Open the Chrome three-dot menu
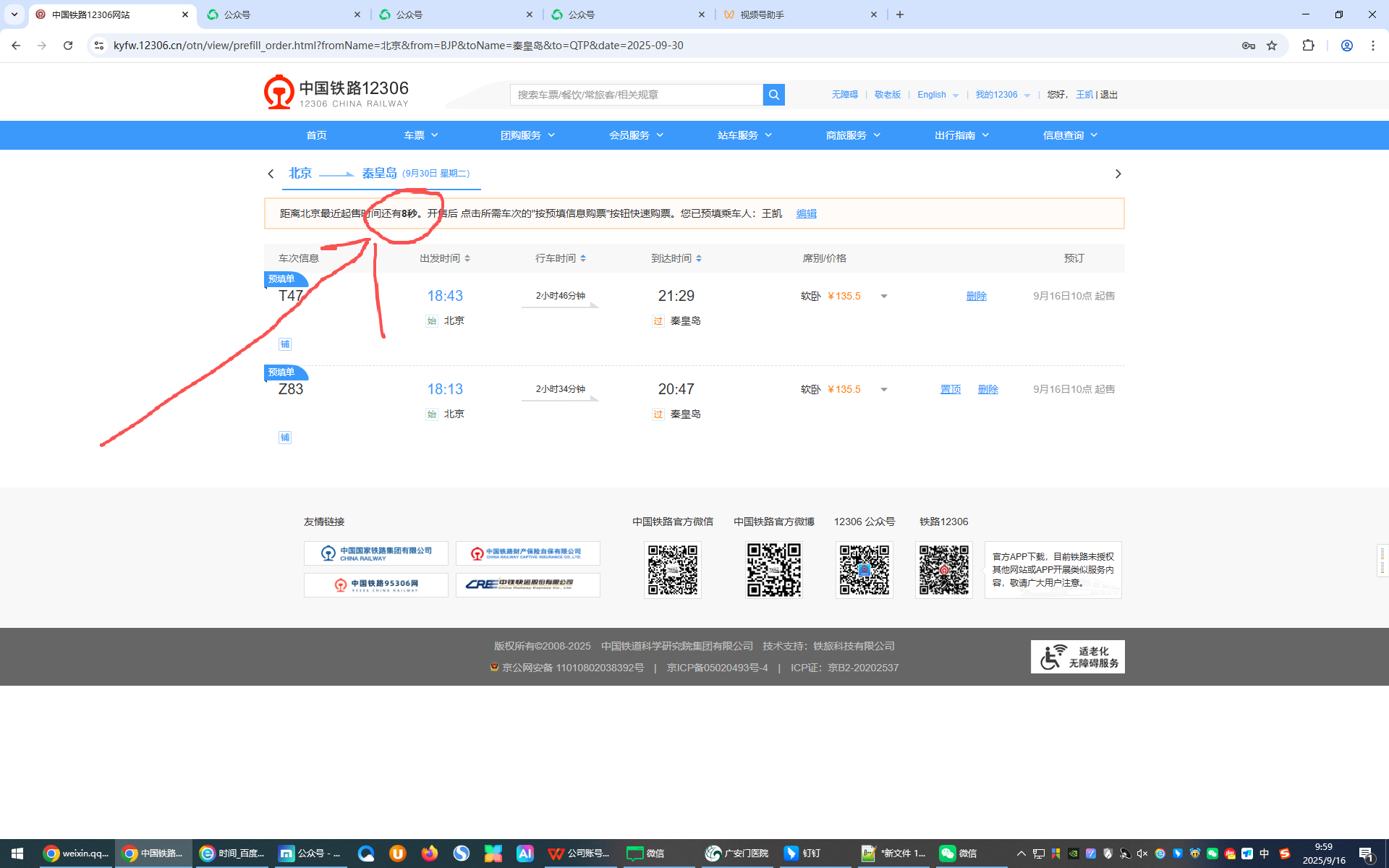1389x868 pixels. pyautogui.click(x=1373, y=46)
